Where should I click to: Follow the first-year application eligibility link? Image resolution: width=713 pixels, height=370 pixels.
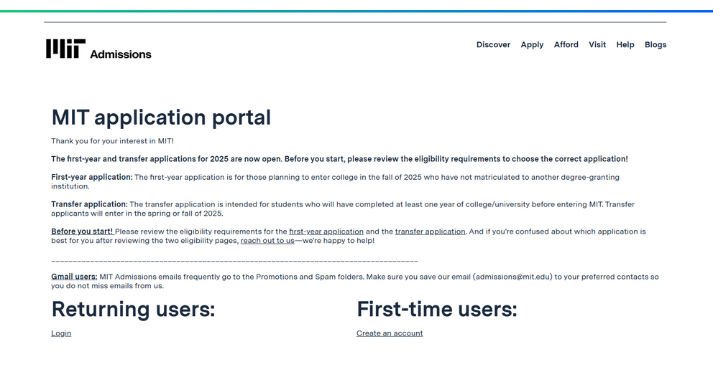326,231
